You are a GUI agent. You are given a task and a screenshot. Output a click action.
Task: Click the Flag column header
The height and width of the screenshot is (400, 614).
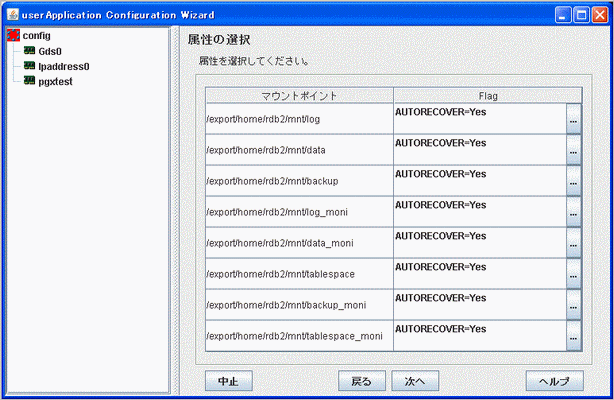click(488, 96)
